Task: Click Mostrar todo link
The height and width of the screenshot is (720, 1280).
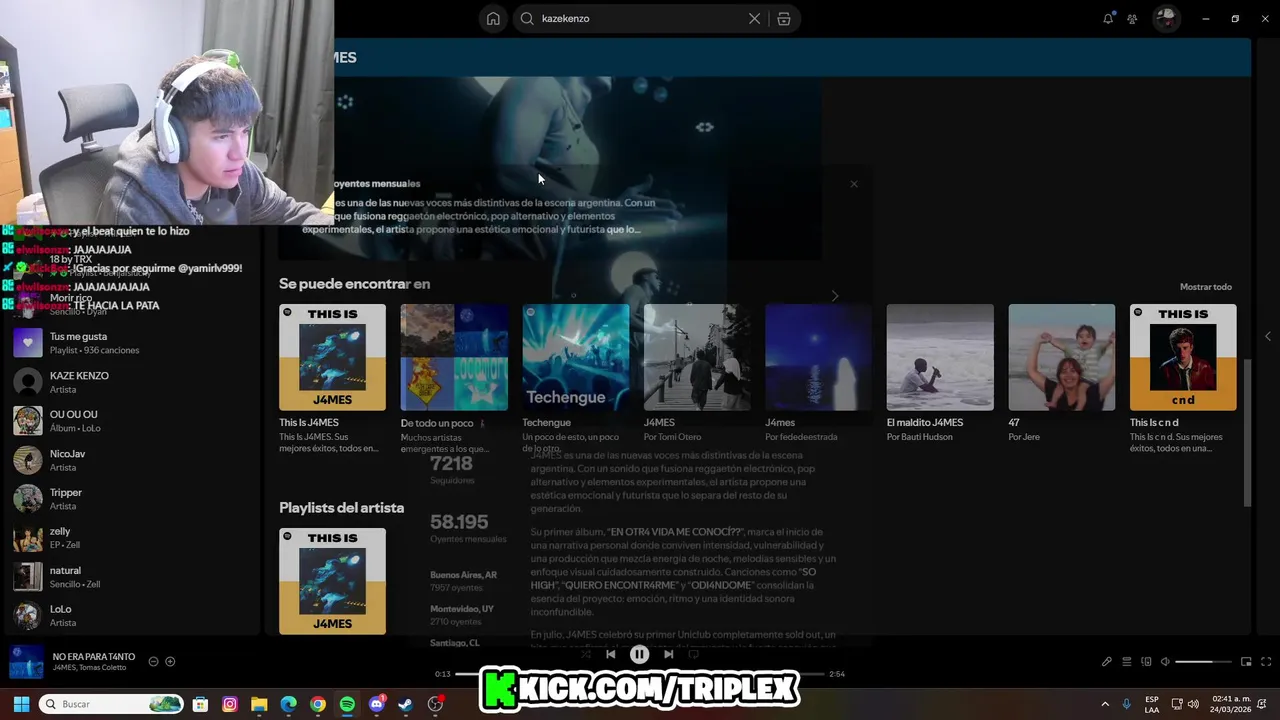Action: tap(1205, 287)
